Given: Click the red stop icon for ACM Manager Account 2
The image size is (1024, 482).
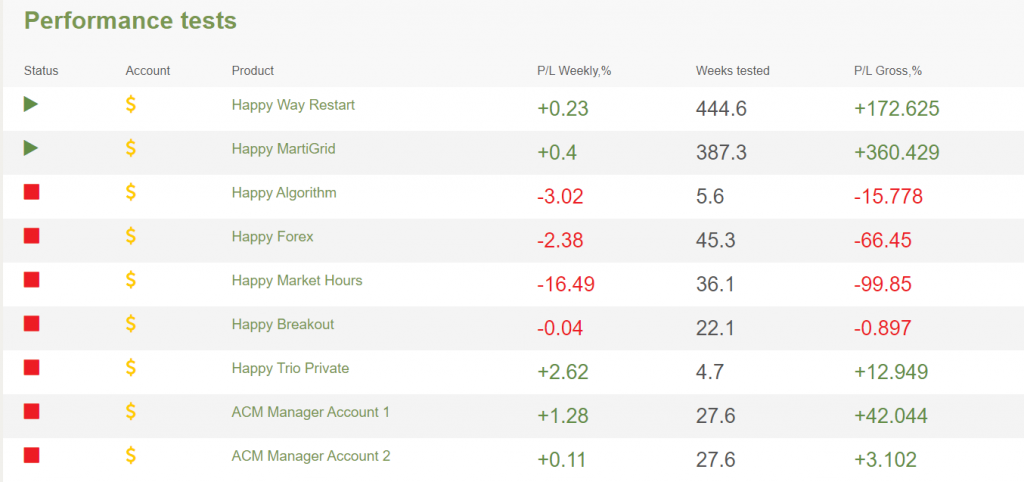Looking at the screenshot, I should (31, 455).
